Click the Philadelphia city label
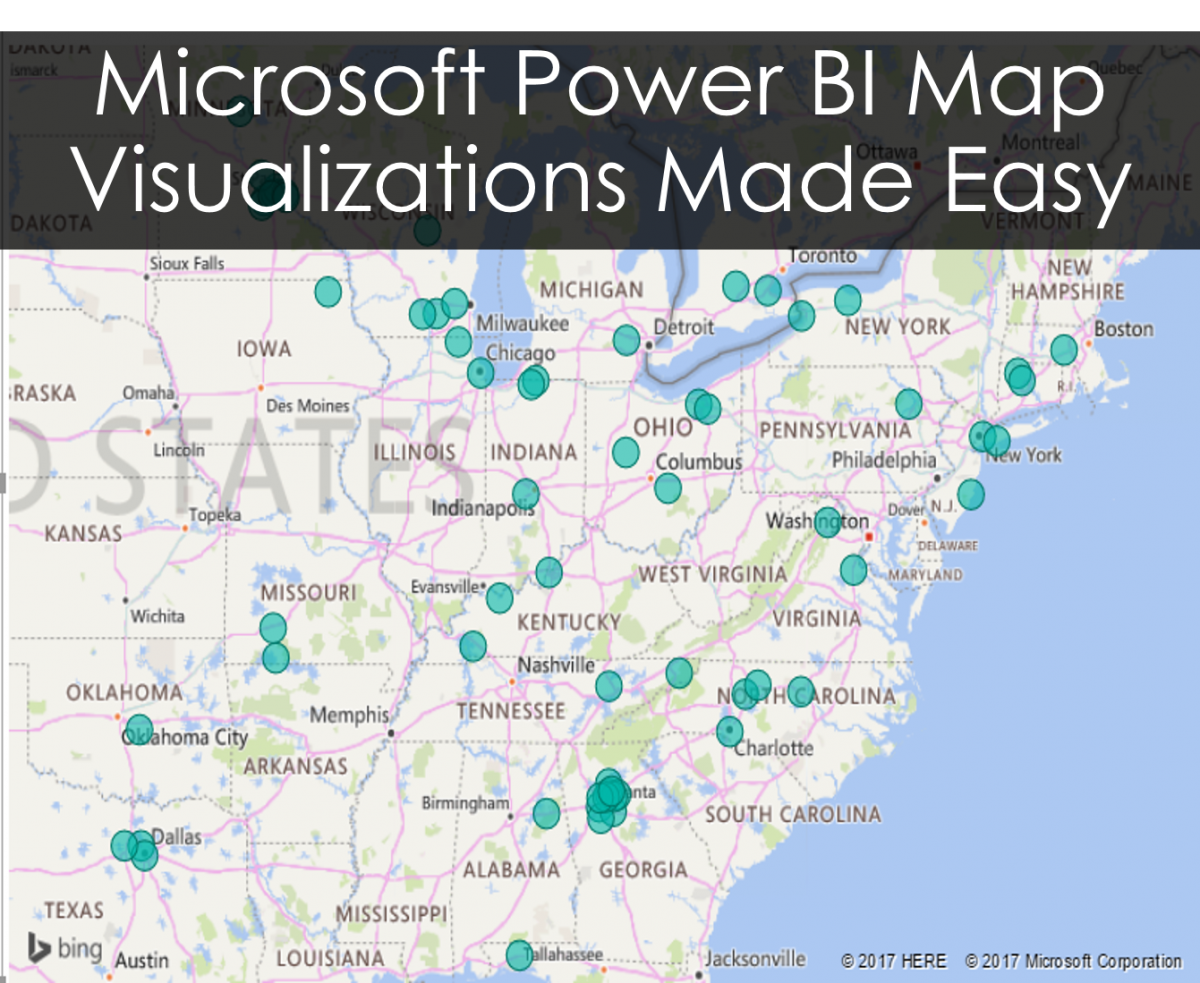 pyautogui.click(x=884, y=461)
